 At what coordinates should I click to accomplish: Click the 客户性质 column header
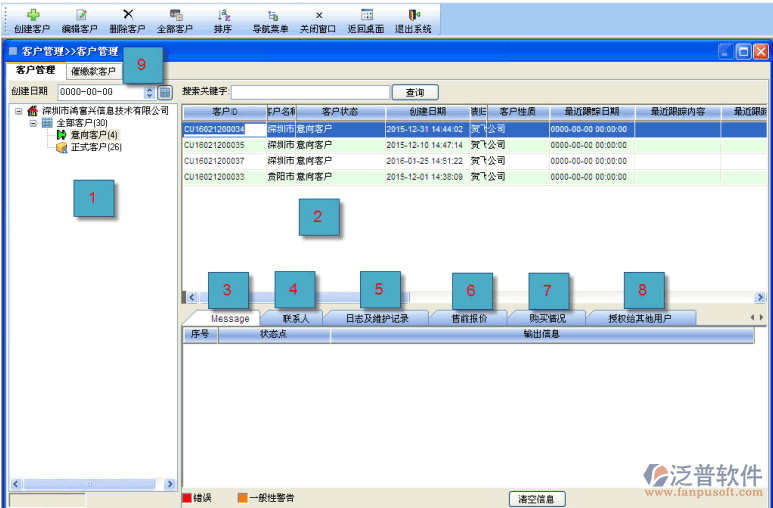click(x=518, y=112)
